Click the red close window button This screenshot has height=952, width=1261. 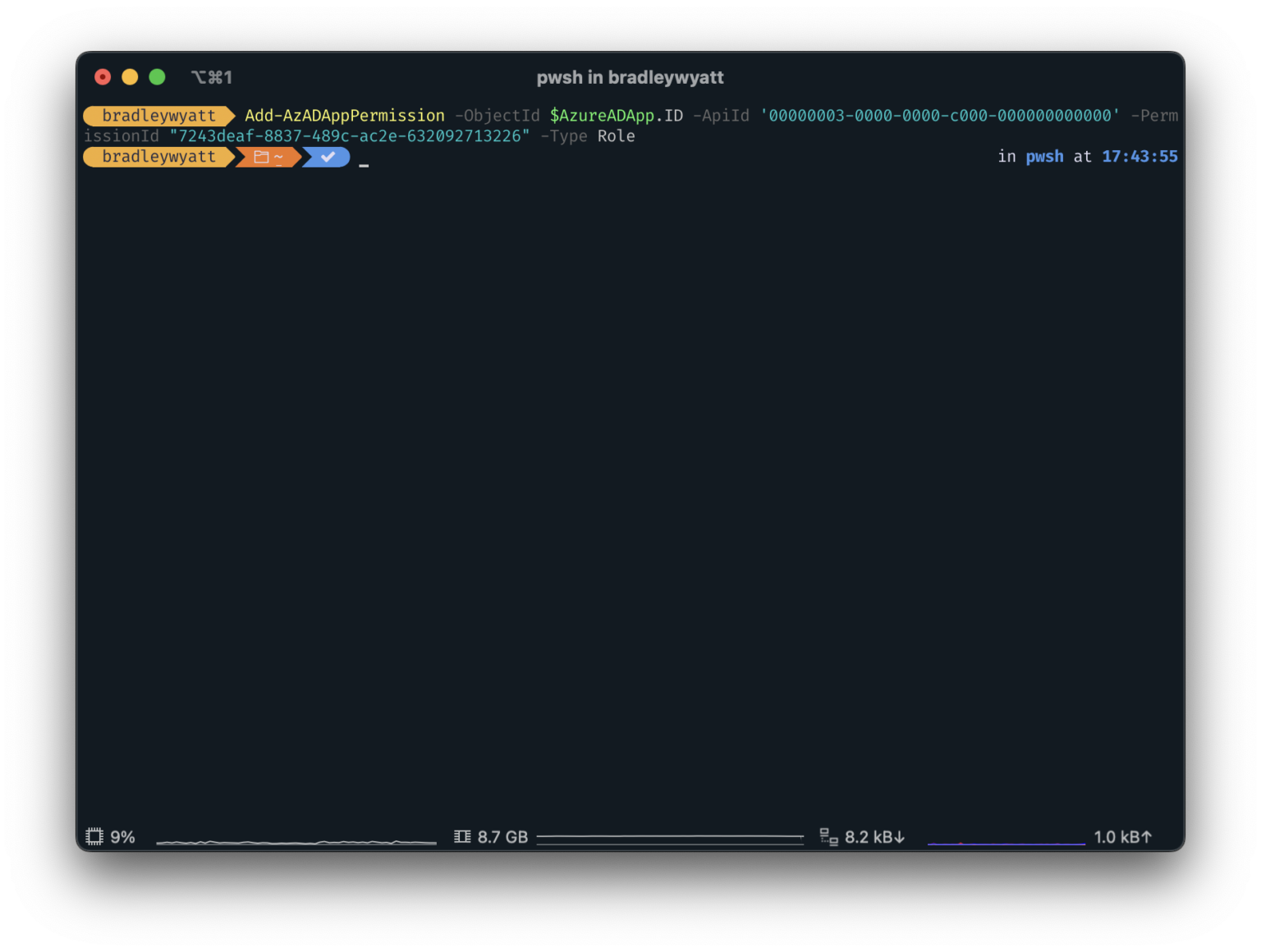103,77
